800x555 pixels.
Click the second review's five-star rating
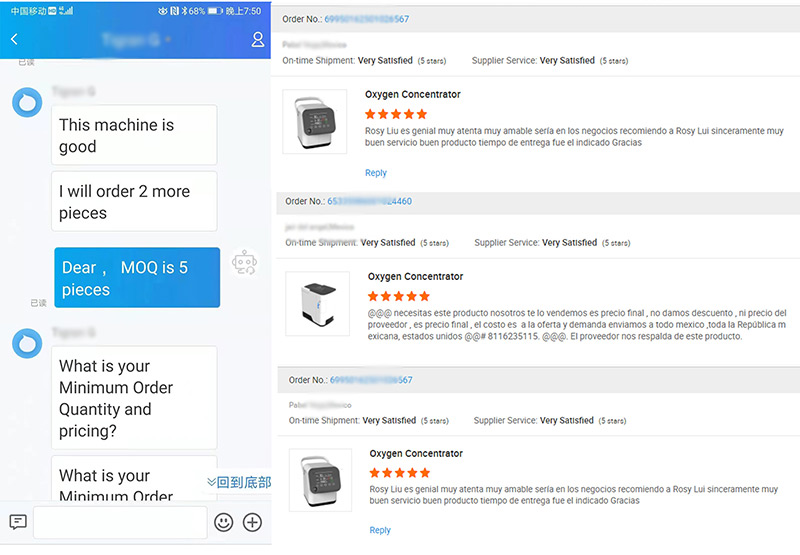(x=399, y=297)
